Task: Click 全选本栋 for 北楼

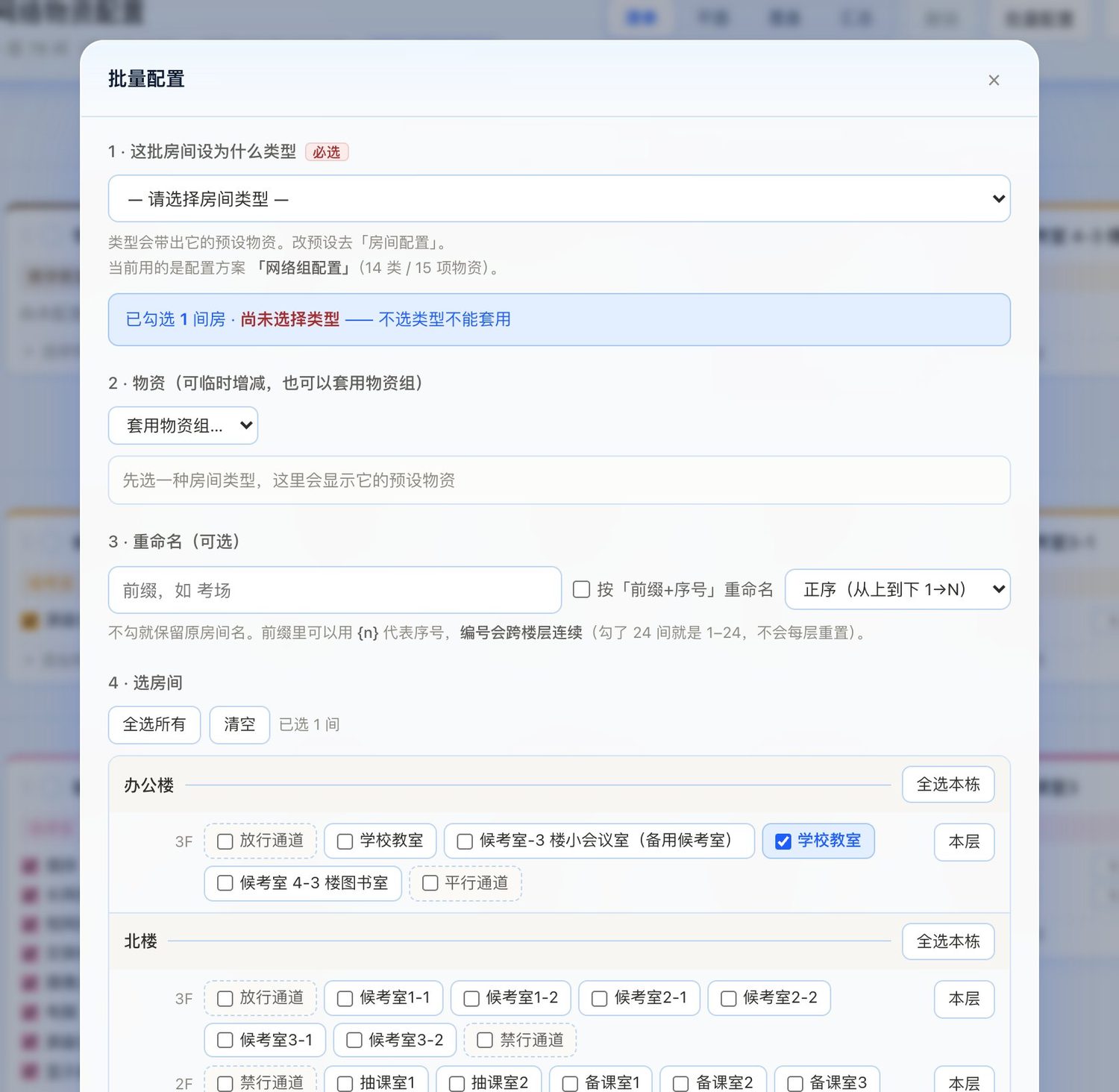Action: coord(948,941)
